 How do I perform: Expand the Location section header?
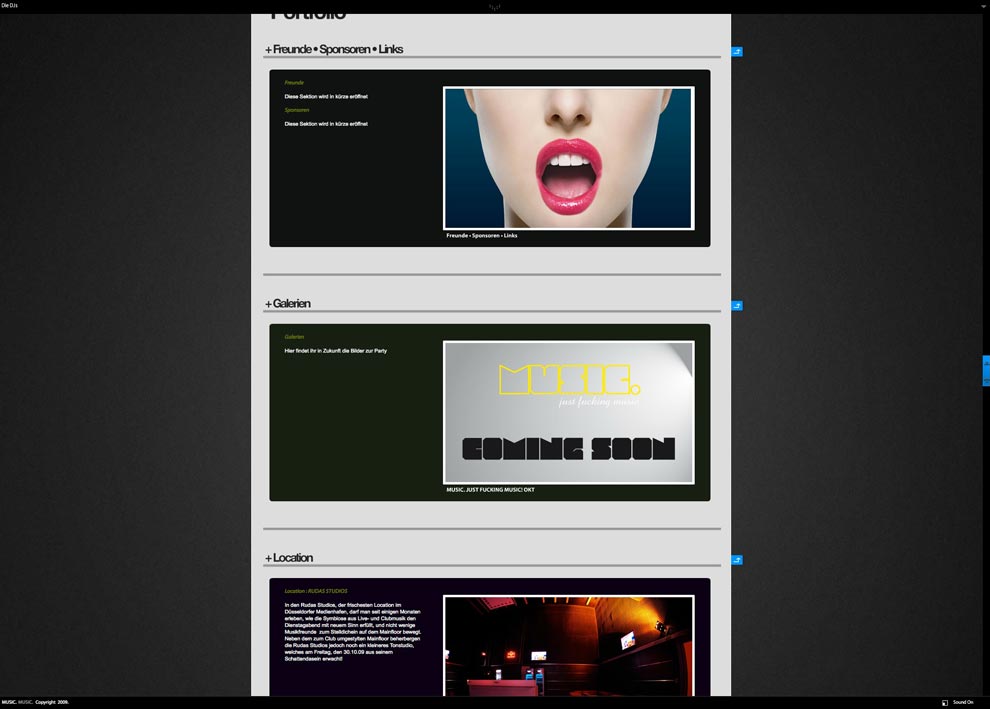tap(289, 557)
